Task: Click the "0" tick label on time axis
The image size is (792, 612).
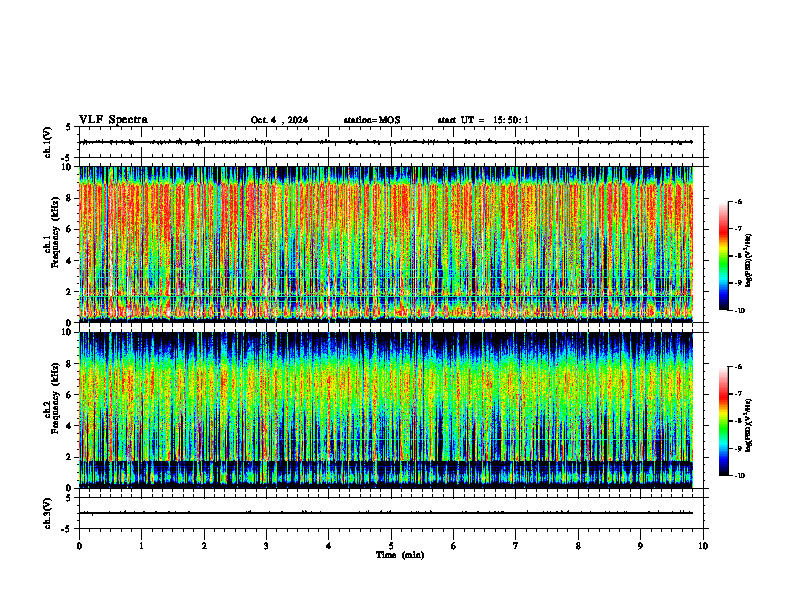Action: pyautogui.click(x=79, y=546)
